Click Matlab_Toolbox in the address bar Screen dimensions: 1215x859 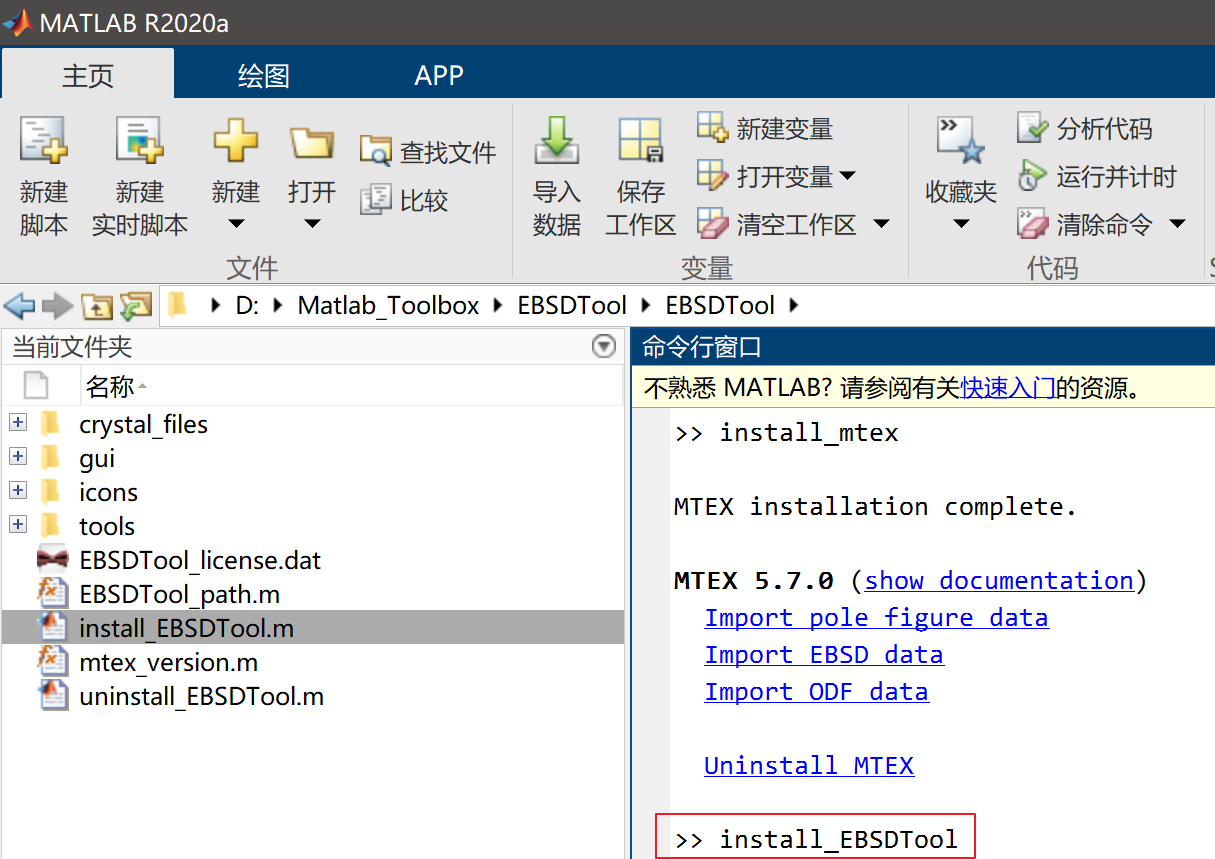click(x=389, y=305)
